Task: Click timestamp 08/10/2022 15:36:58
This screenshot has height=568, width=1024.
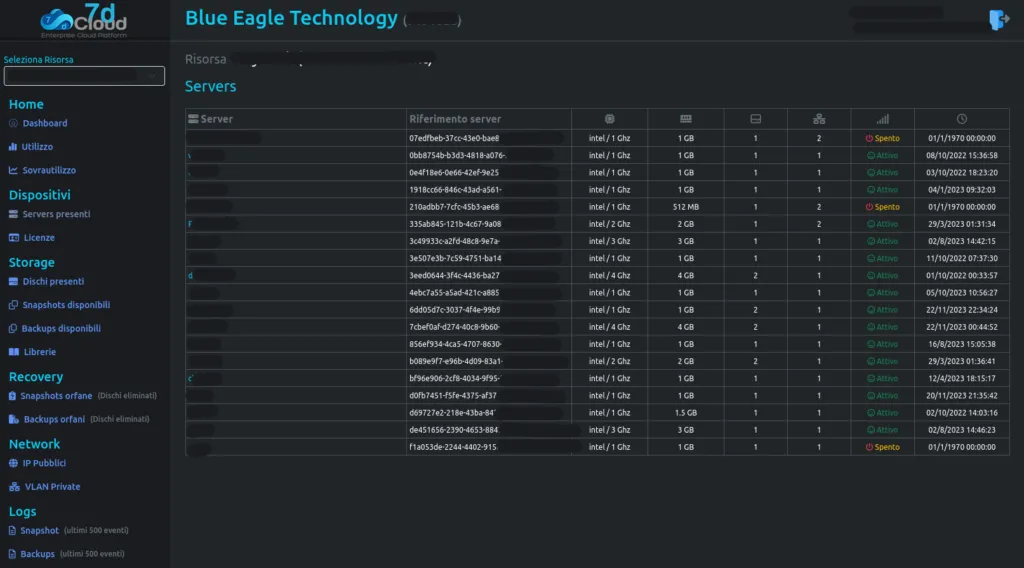Action: (962, 155)
